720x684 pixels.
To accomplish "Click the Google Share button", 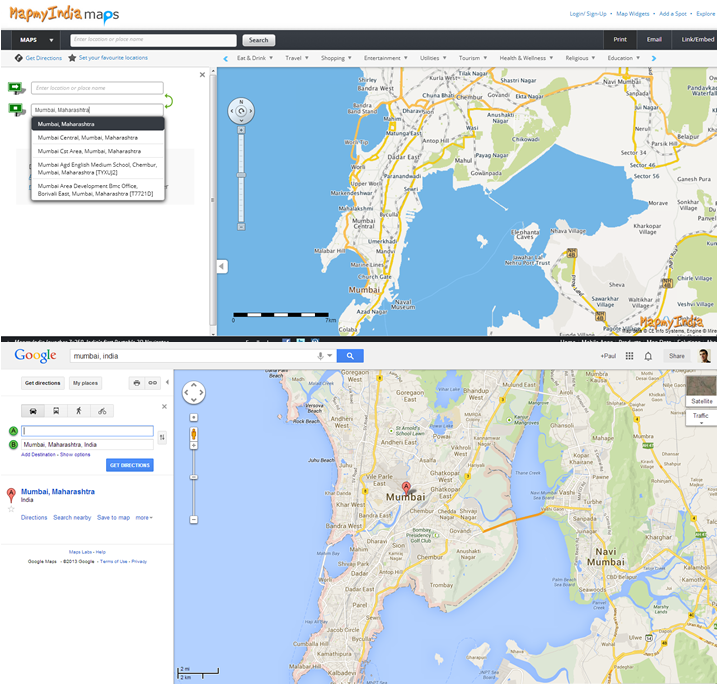I will 676,356.
